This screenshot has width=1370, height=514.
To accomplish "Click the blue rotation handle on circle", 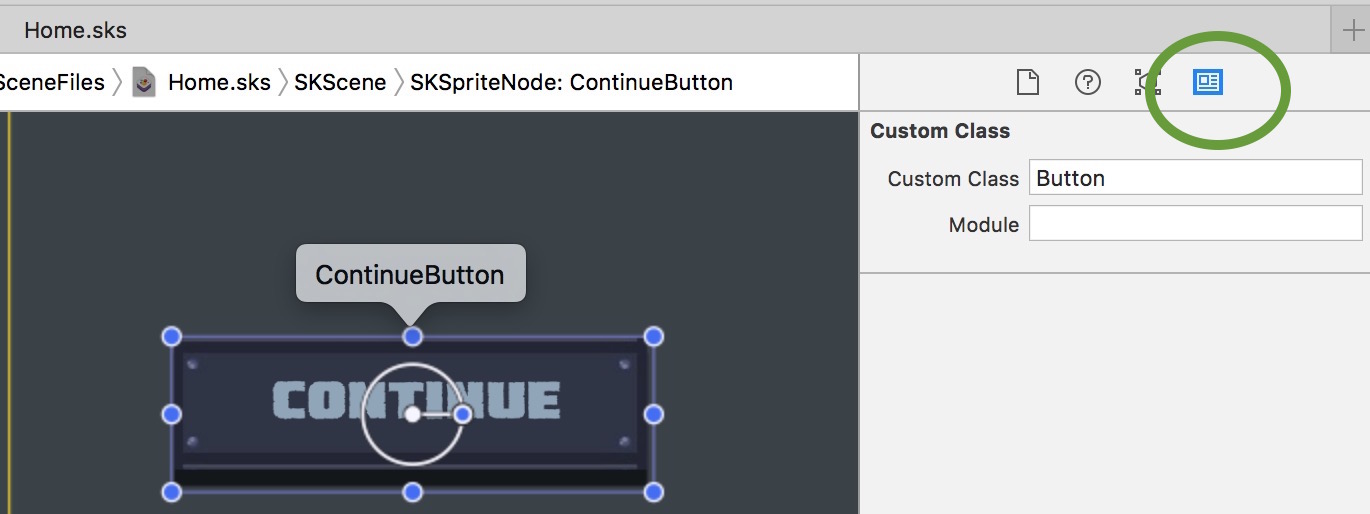I will point(462,414).
